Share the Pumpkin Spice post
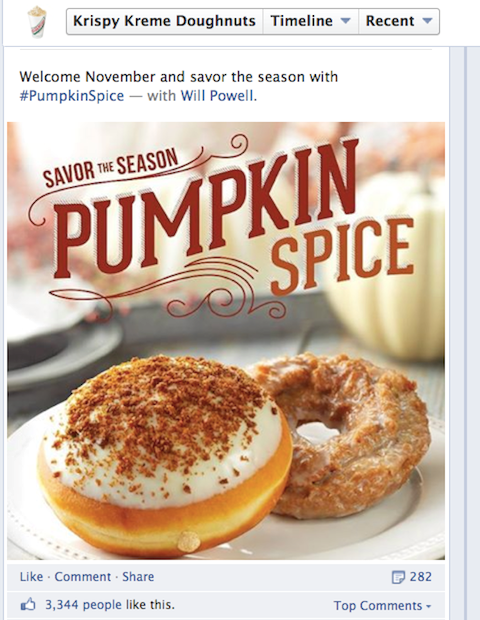 coord(138,577)
